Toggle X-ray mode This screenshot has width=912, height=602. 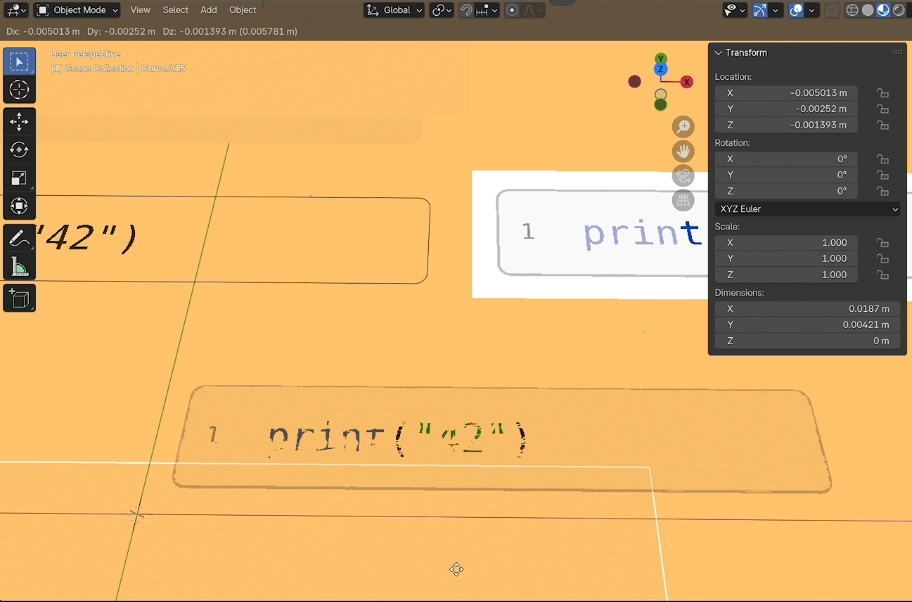832,10
